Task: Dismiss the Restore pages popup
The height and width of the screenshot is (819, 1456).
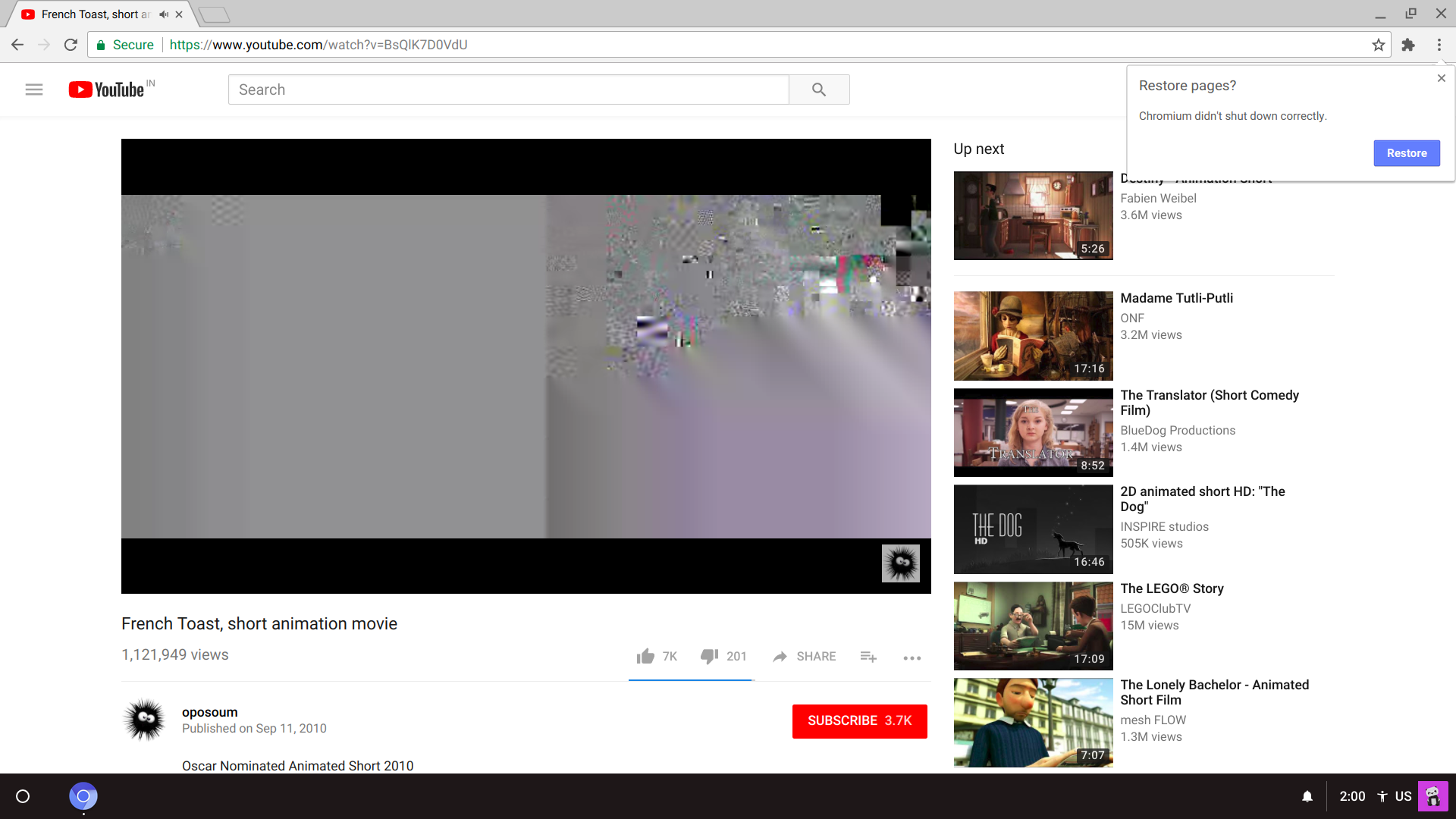Action: point(1441,78)
